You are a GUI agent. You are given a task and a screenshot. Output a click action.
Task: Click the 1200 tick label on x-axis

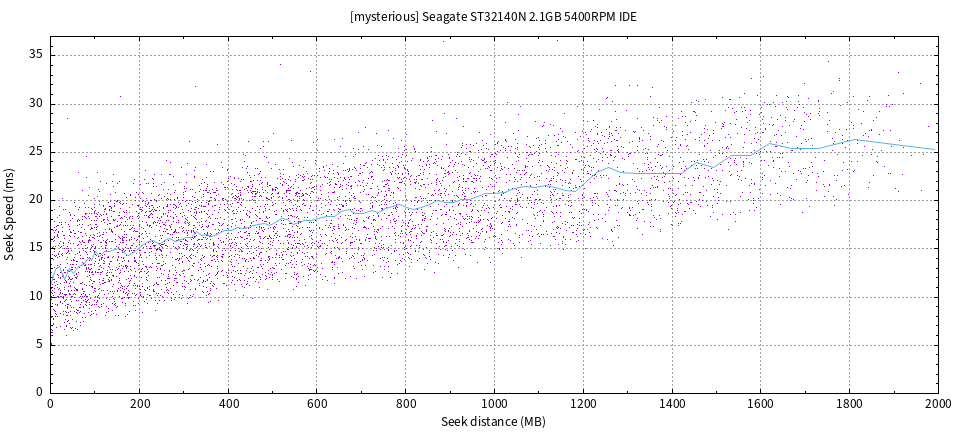pos(583,403)
